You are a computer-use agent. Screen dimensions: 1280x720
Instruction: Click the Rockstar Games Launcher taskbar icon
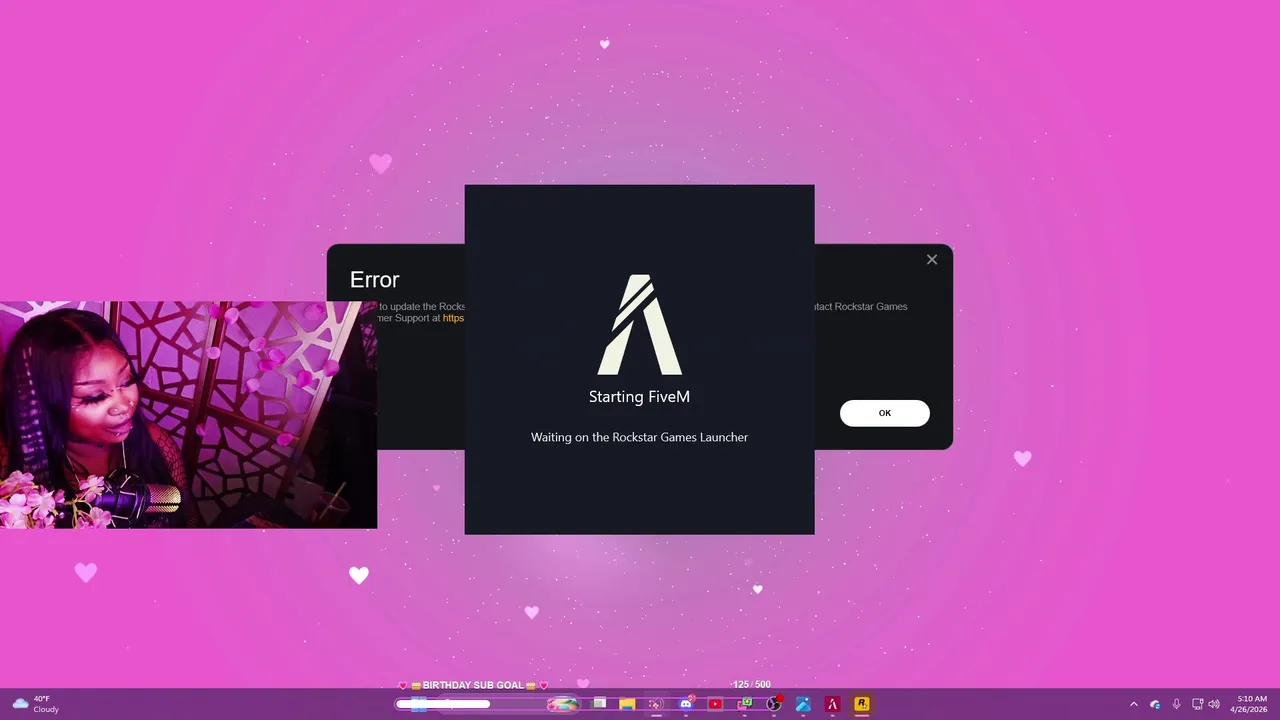(x=861, y=704)
